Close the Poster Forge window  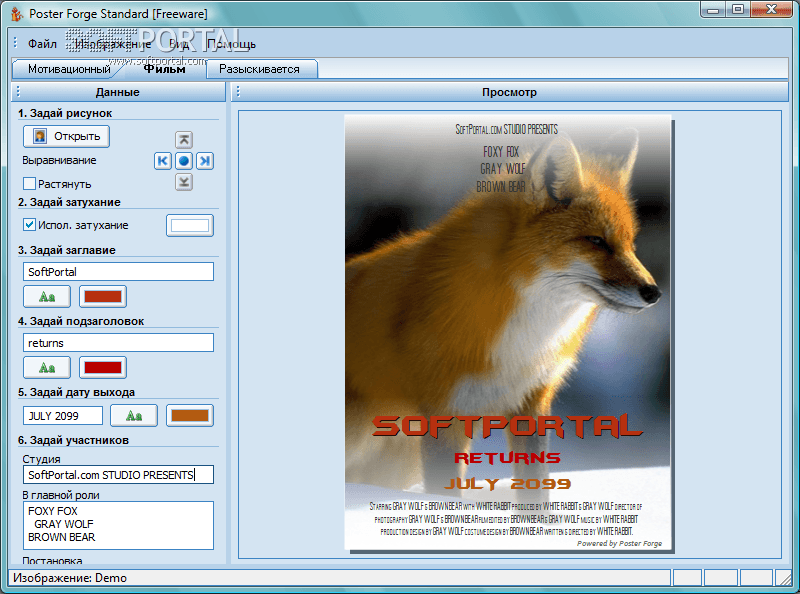(x=771, y=10)
